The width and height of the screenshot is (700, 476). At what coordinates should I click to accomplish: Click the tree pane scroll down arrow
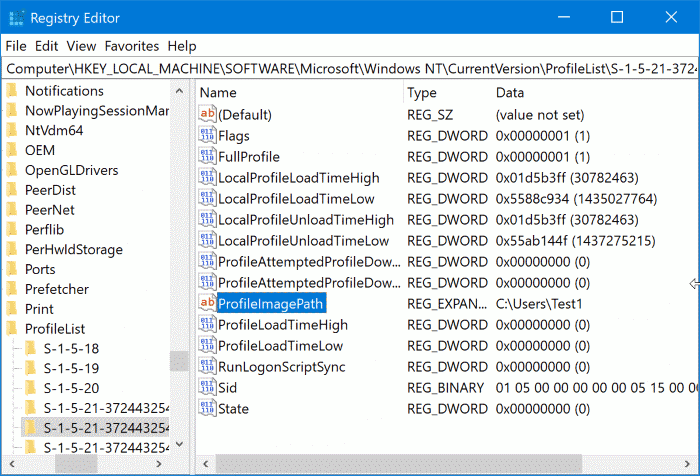179,444
